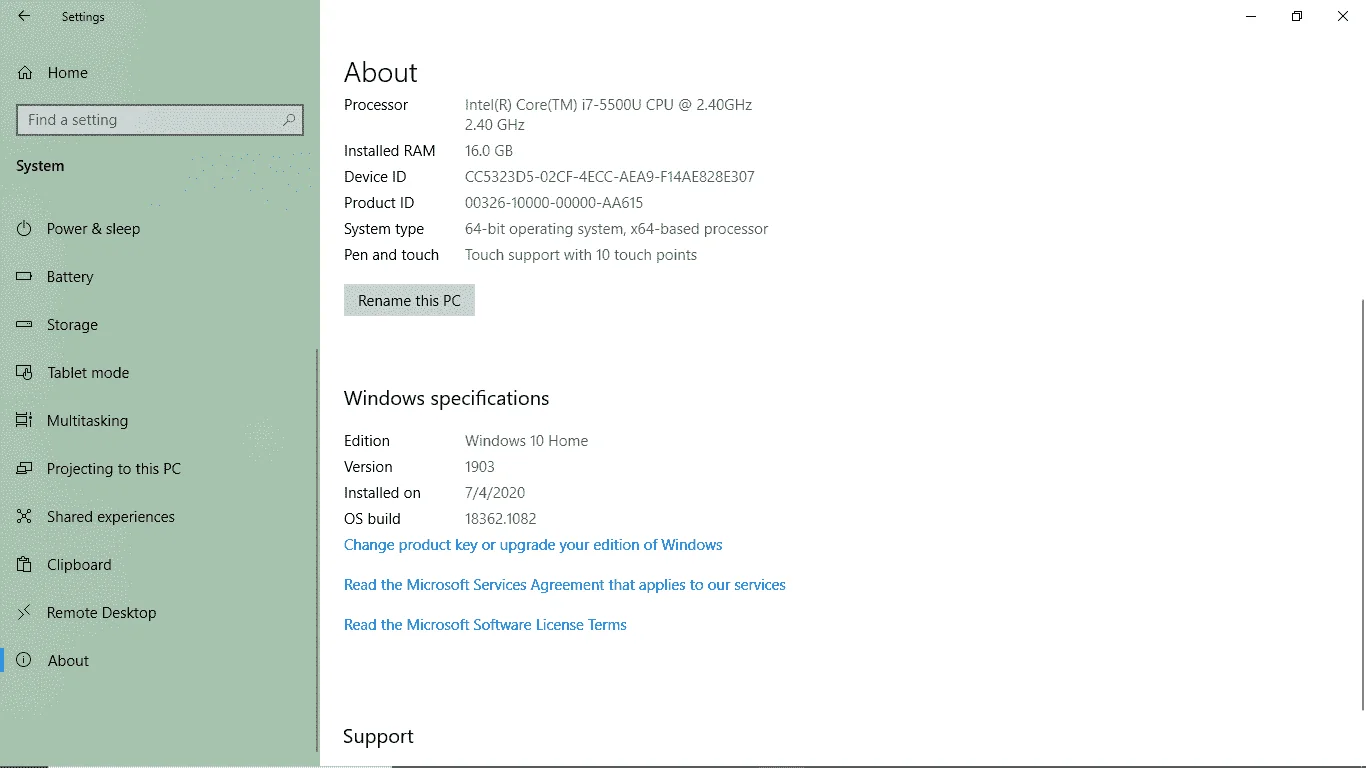Click the Device ID value CC5323D5-02CF-4ECC-AEA9-F14AE828E307
This screenshot has height=768, width=1366.
point(610,177)
